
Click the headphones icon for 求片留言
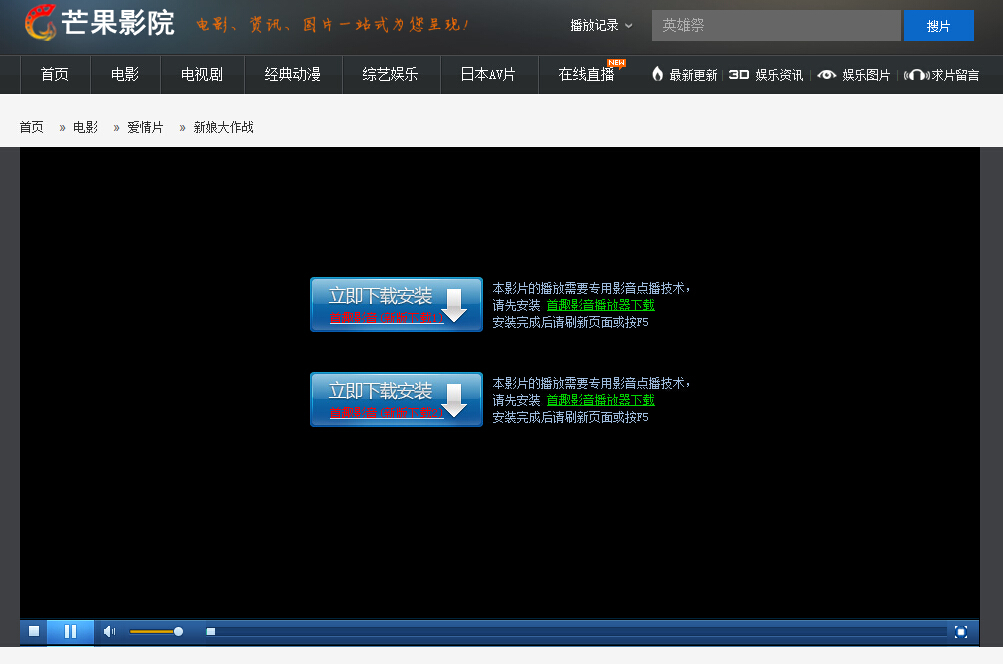pyautogui.click(x=917, y=74)
